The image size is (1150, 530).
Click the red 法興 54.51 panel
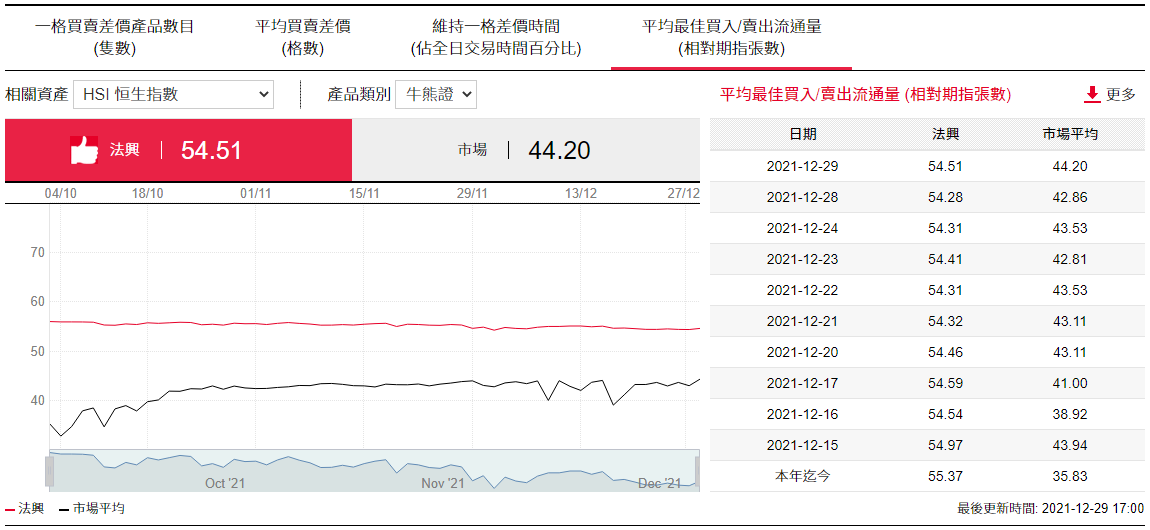[x=178, y=151]
